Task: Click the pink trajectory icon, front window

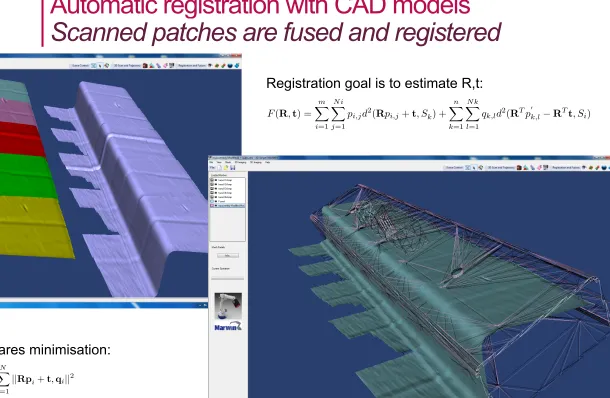Action: (x=539, y=167)
